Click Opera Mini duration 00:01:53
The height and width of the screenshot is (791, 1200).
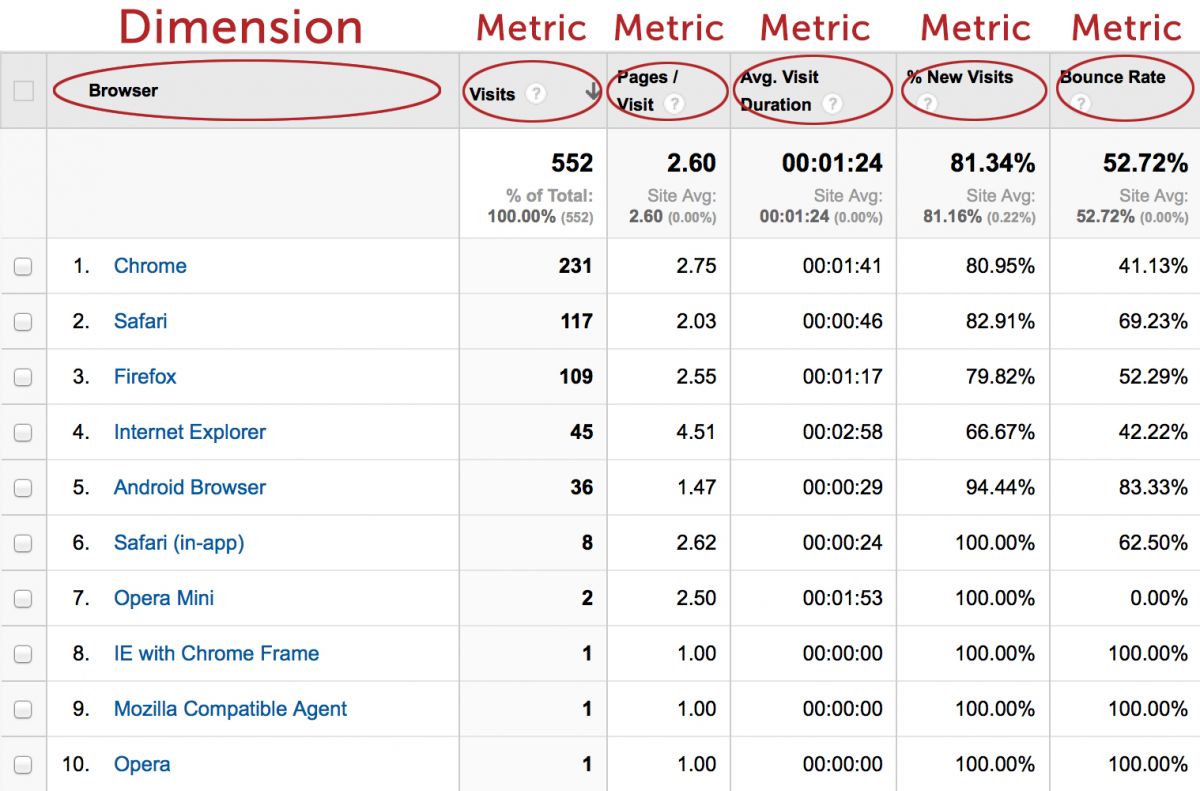point(843,598)
